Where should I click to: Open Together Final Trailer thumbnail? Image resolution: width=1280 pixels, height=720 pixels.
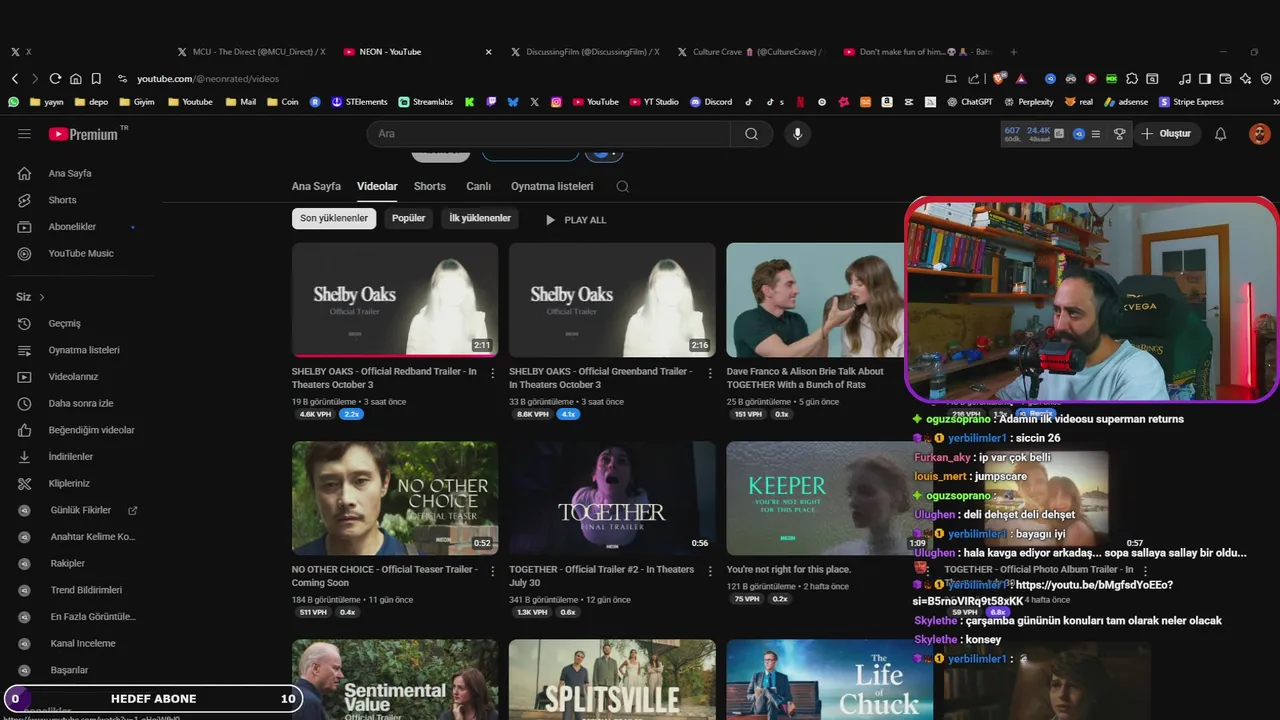pyautogui.click(x=612, y=498)
